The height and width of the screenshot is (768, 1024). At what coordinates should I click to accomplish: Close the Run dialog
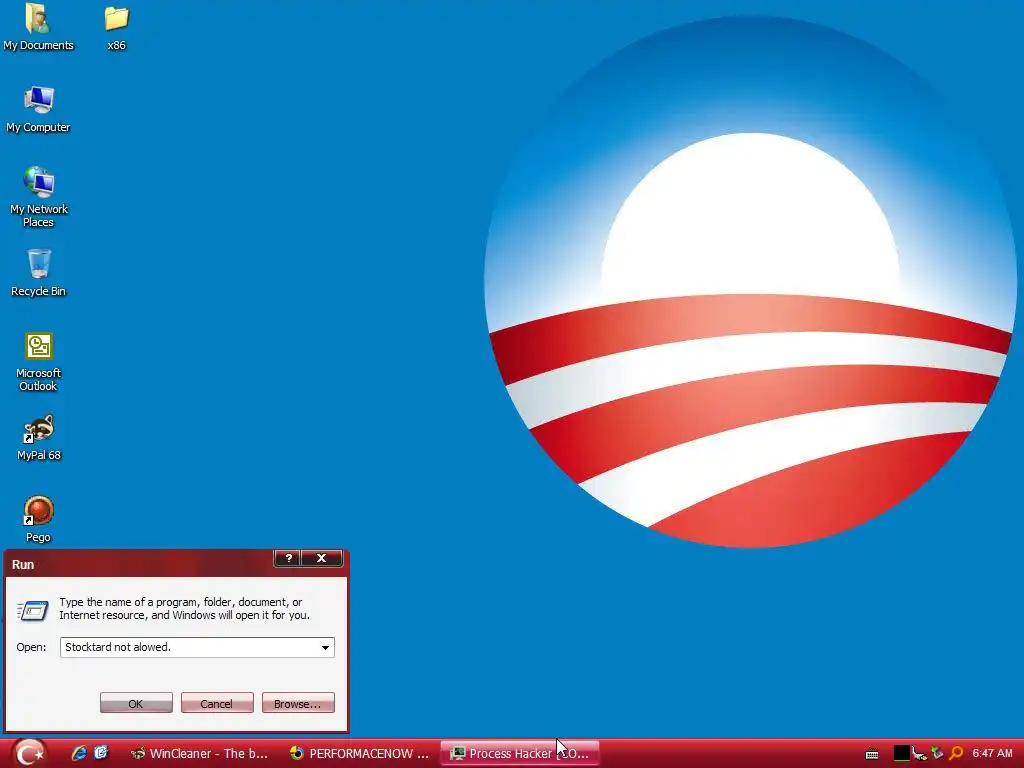point(321,558)
